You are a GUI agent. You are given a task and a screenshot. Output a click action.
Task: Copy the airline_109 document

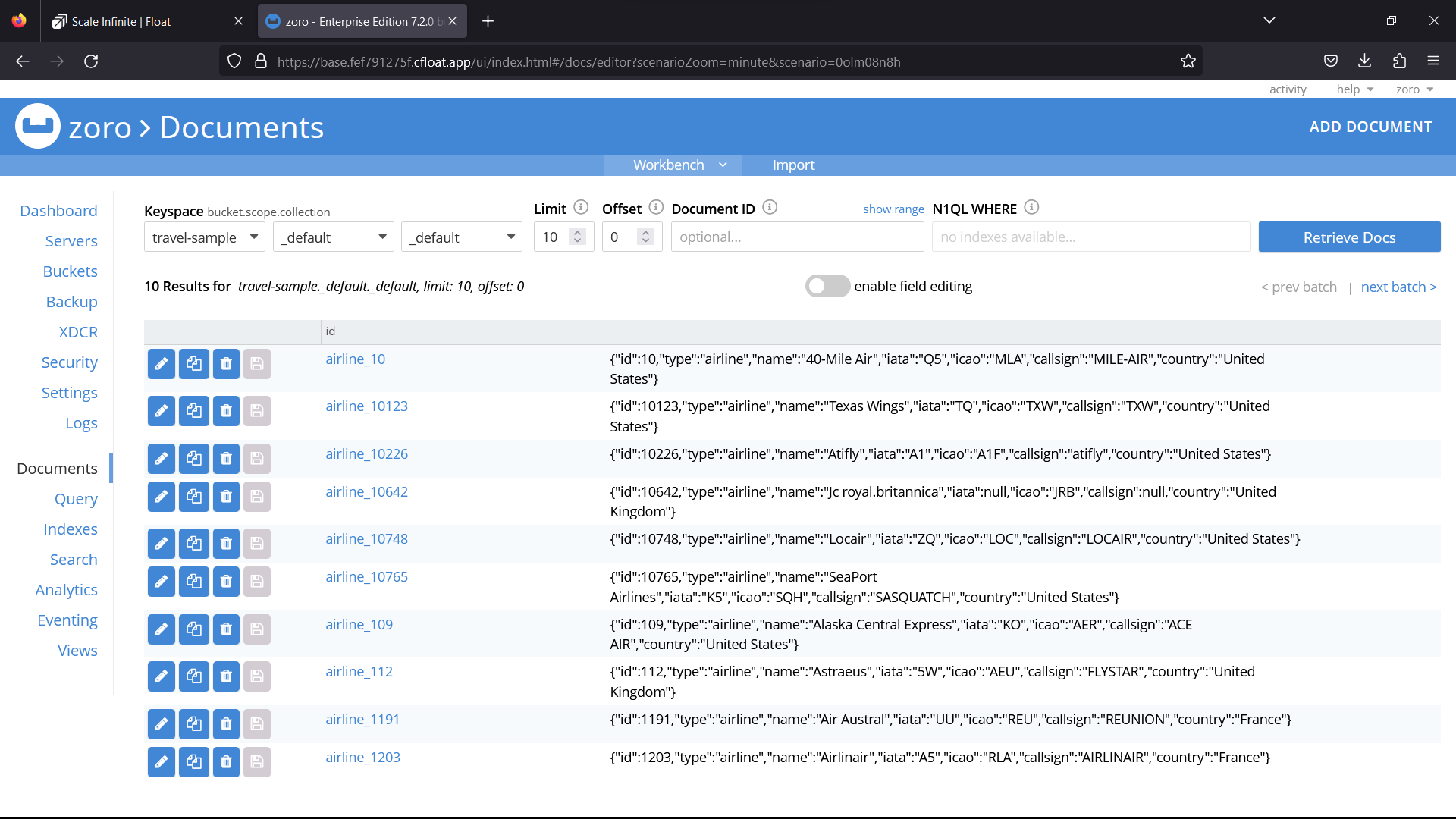194,629
